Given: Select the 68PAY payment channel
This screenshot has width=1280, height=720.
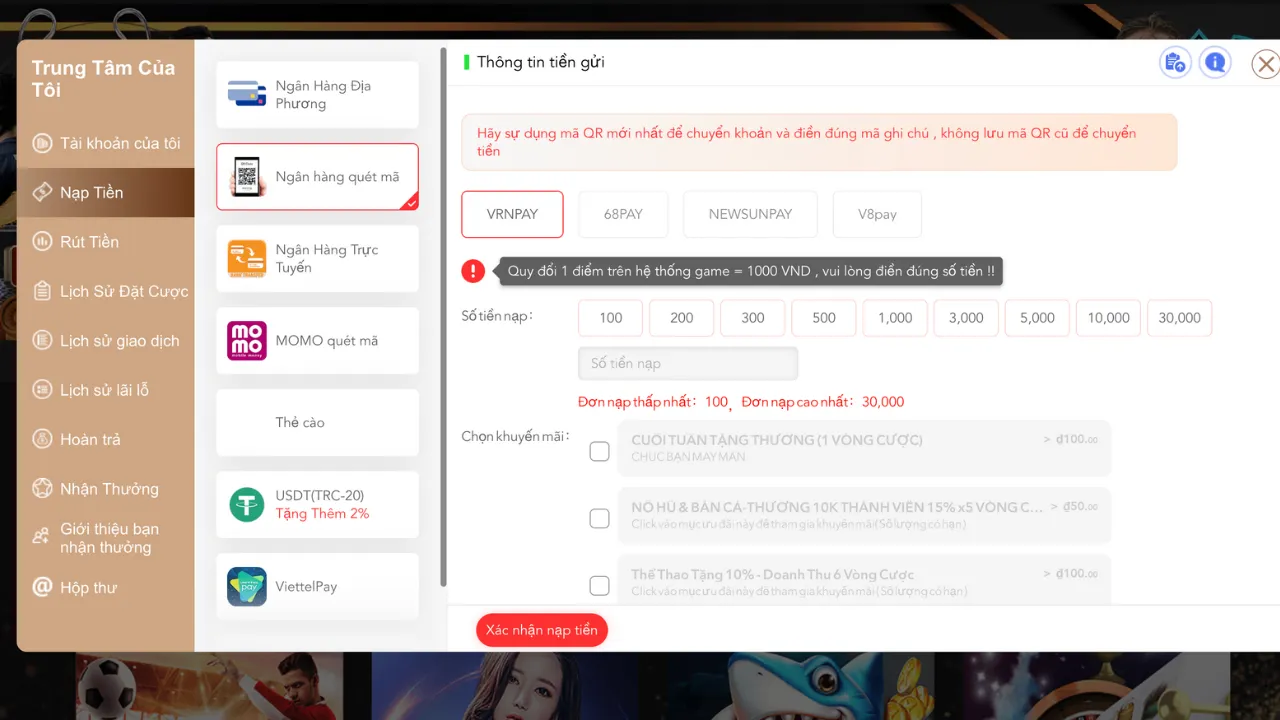Looking at the screenshot, I should [x=623, y=214].
